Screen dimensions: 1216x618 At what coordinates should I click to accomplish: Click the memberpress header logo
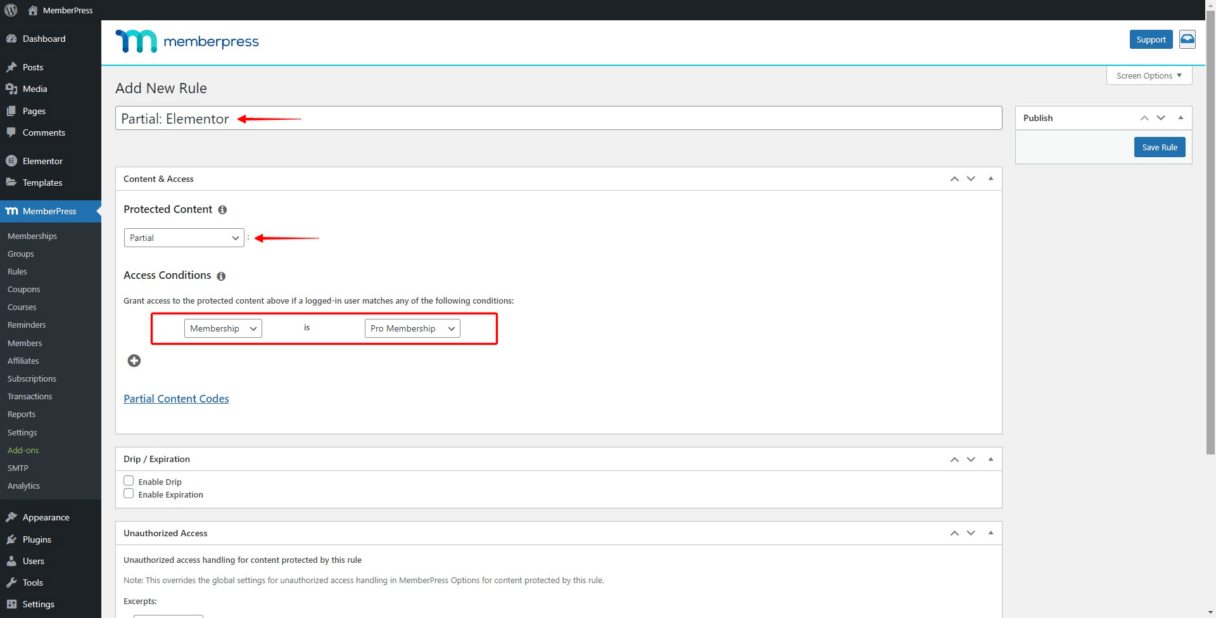tap(187, 41)
